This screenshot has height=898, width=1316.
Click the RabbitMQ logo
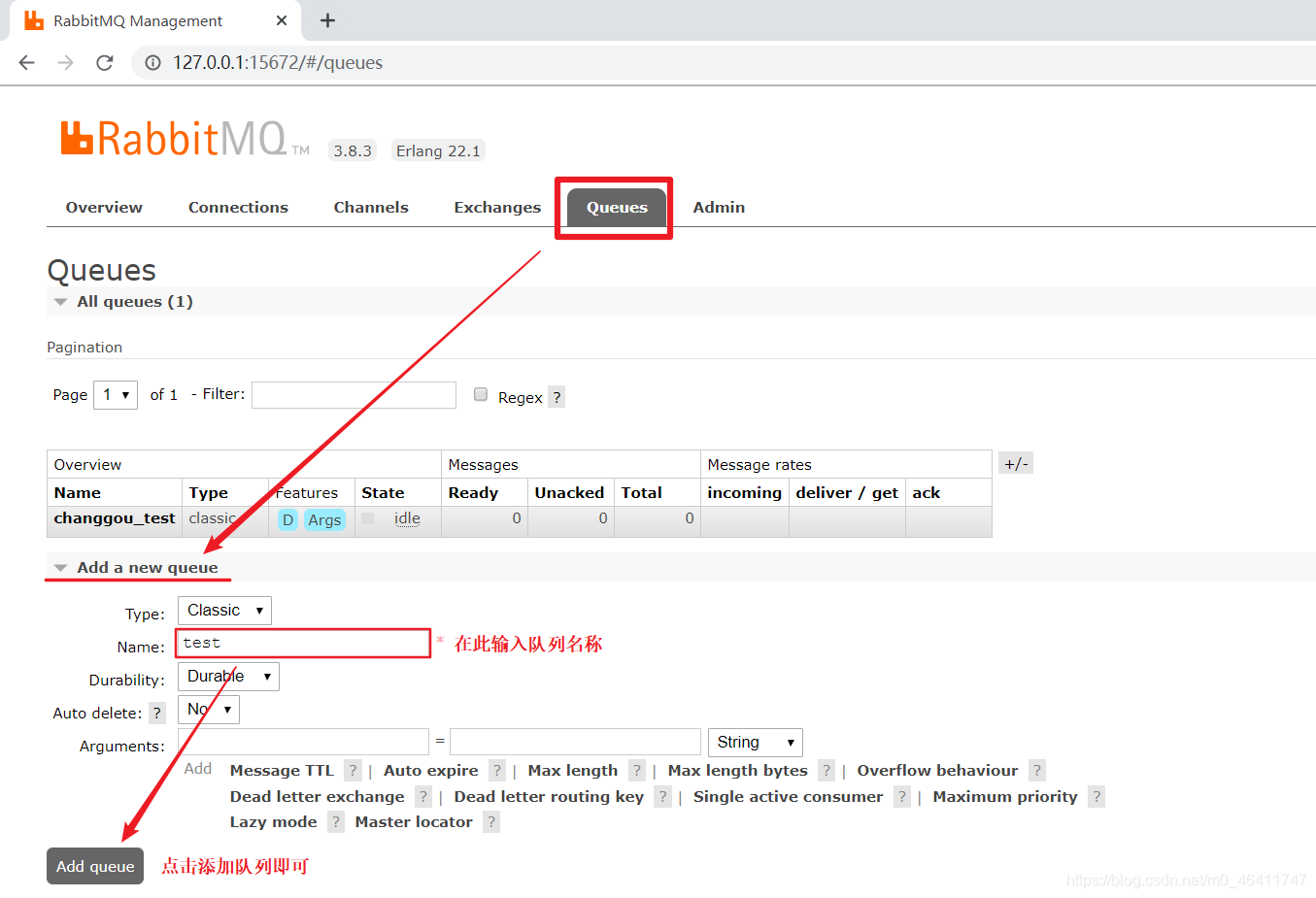pyautogui.click(x=185, y=139)
